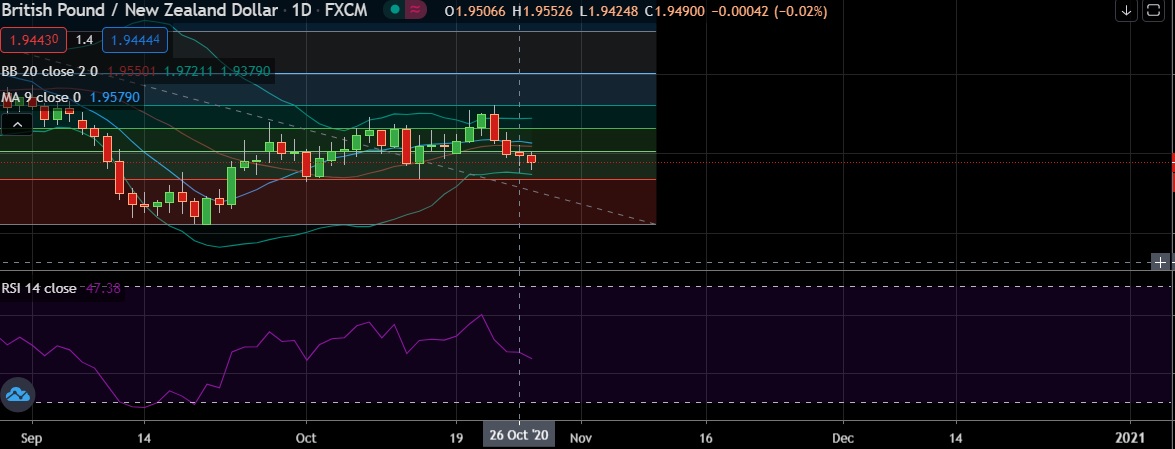Click the down-arrow button at top right
Screen dimensions: 1175x449
1126,10
